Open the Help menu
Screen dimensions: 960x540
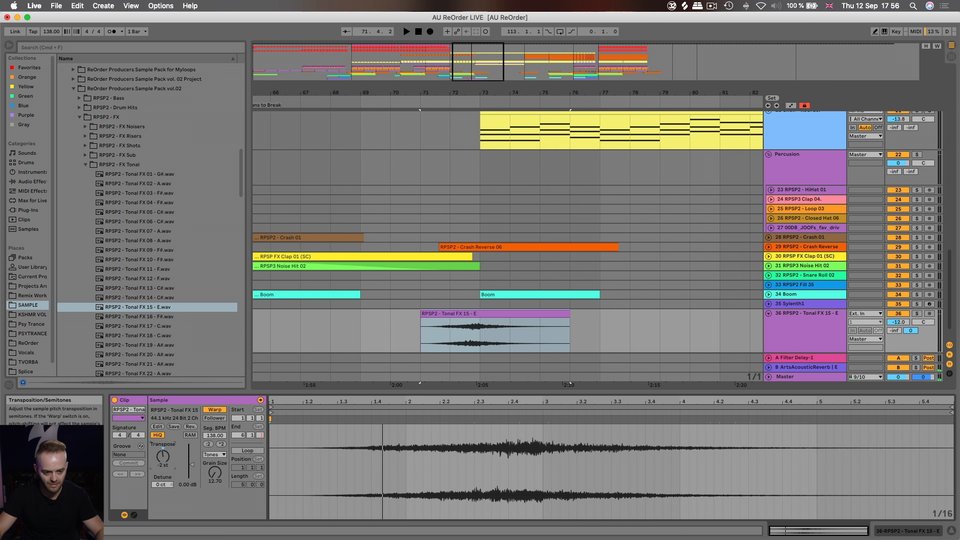point(190,6)
